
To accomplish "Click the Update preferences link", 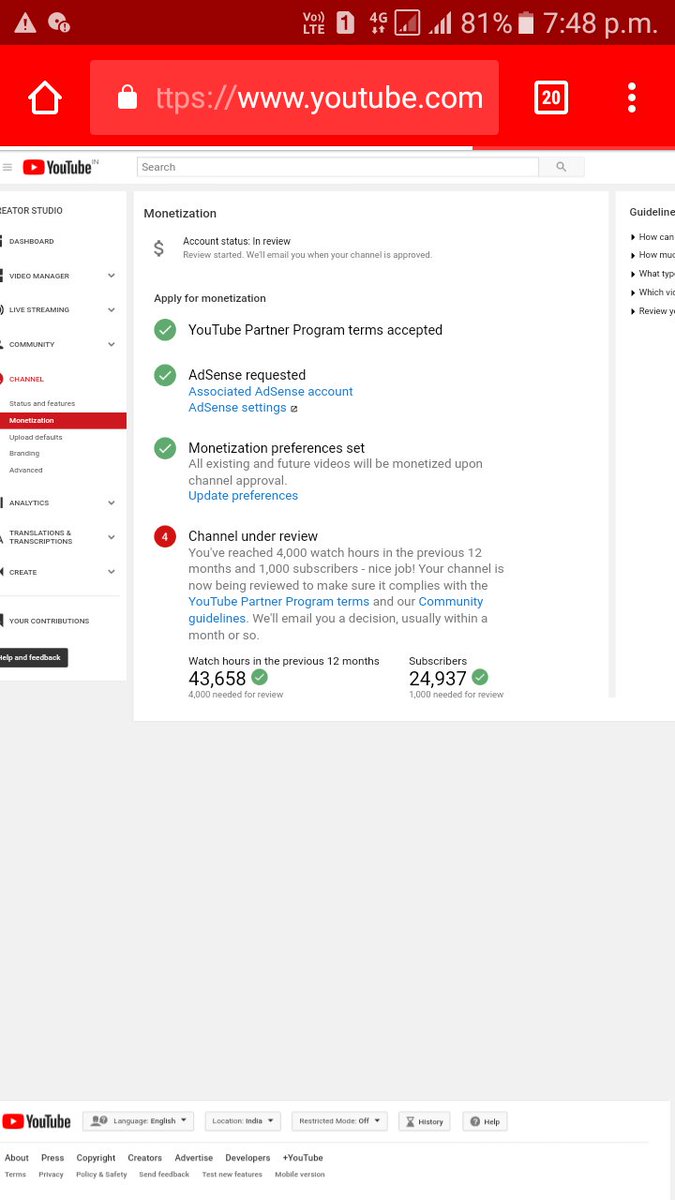I will (243, 496).
